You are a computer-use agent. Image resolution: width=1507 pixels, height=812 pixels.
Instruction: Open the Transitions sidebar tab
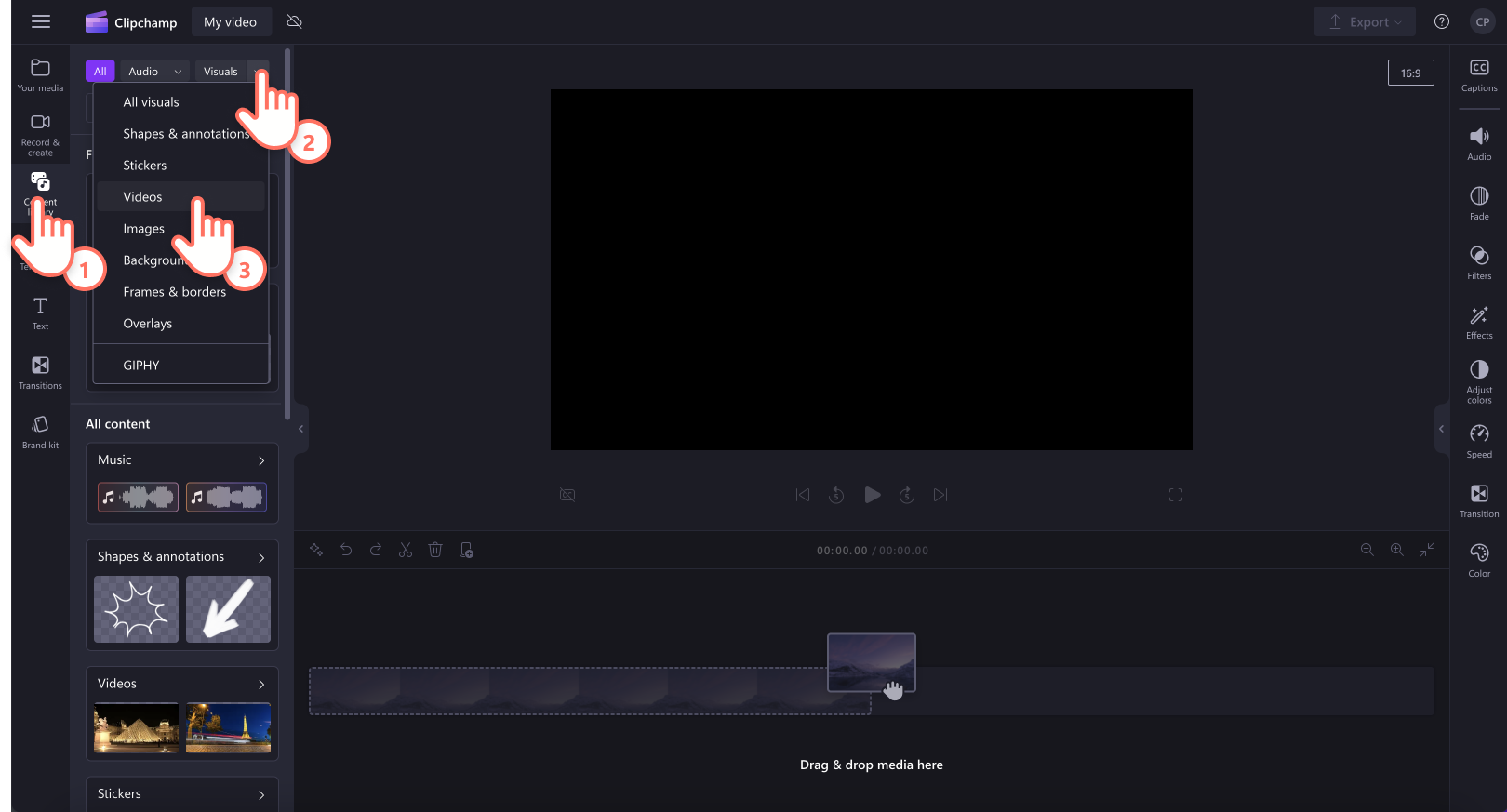[40, 373]
